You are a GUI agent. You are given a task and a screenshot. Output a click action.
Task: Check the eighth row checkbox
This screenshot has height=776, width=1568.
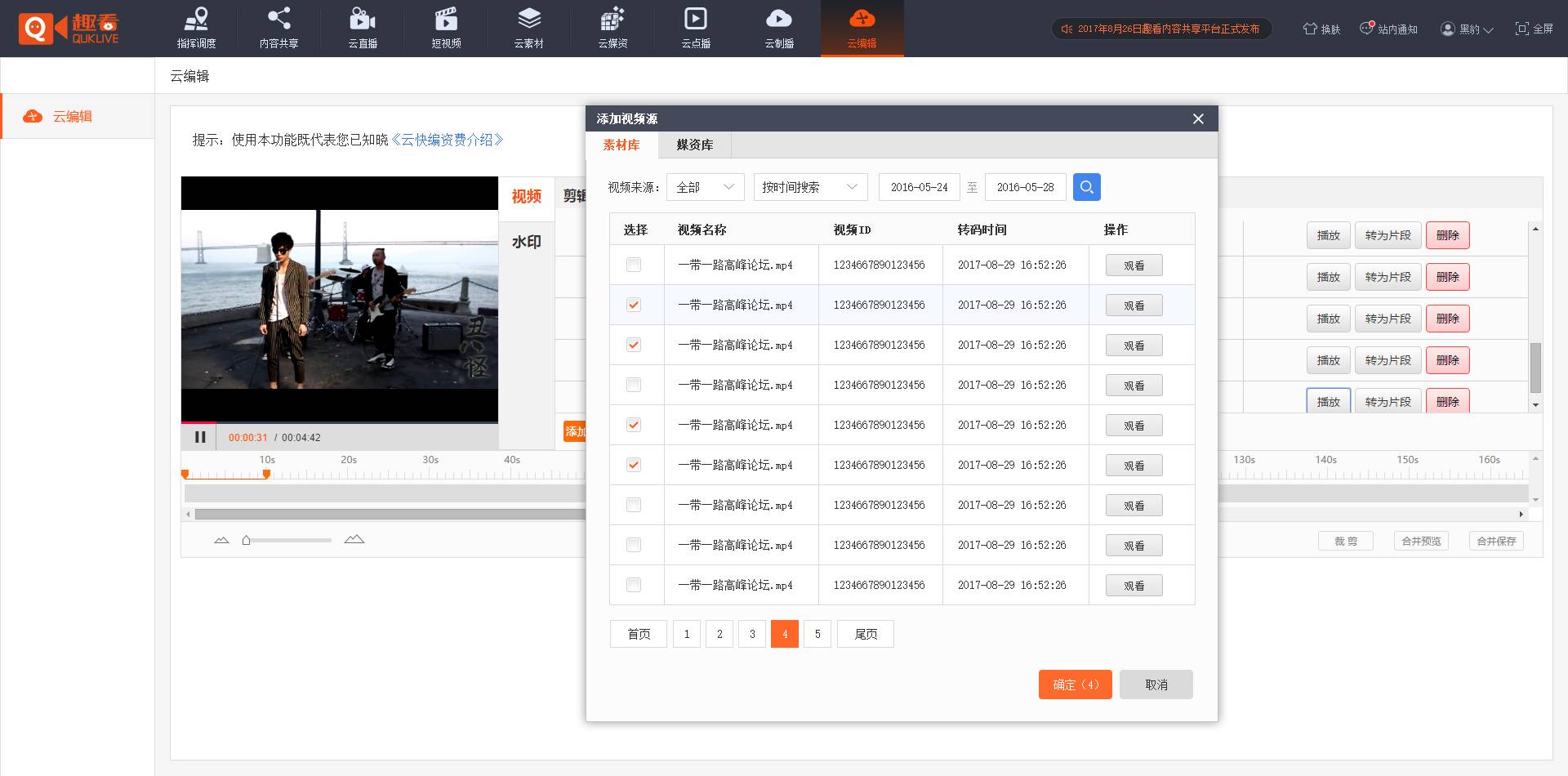click(634, 545)
